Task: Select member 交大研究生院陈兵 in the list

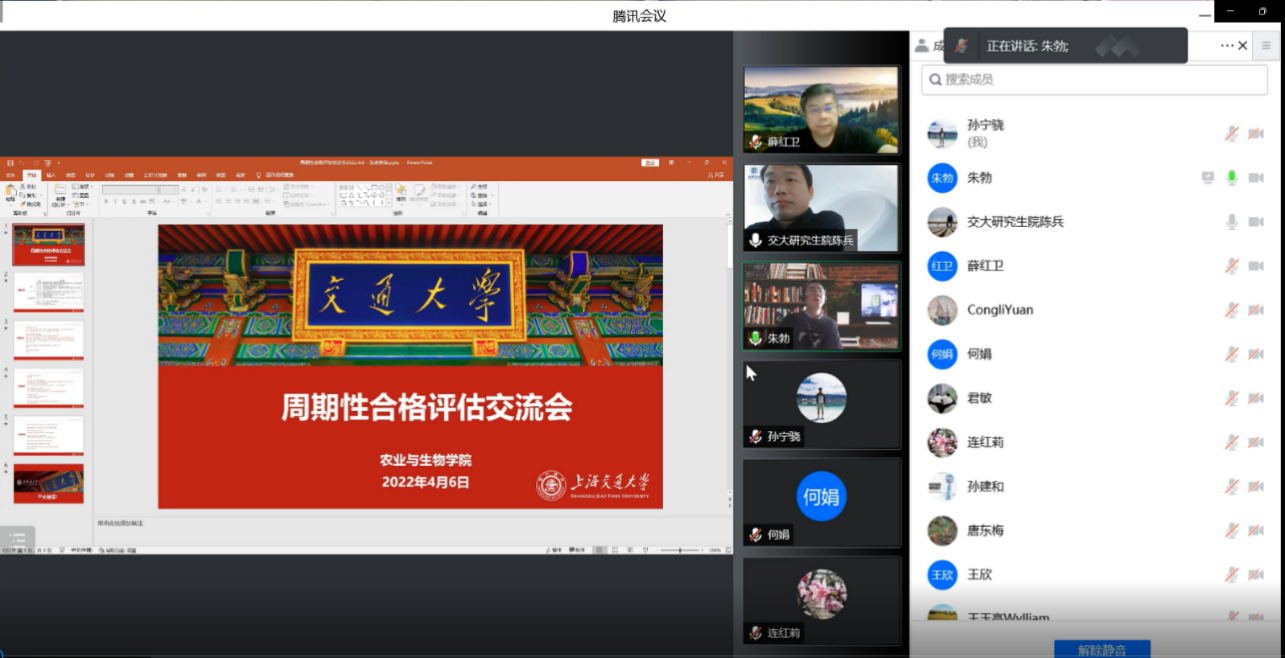Action: pyautogui.click(x=1097, y=221)
